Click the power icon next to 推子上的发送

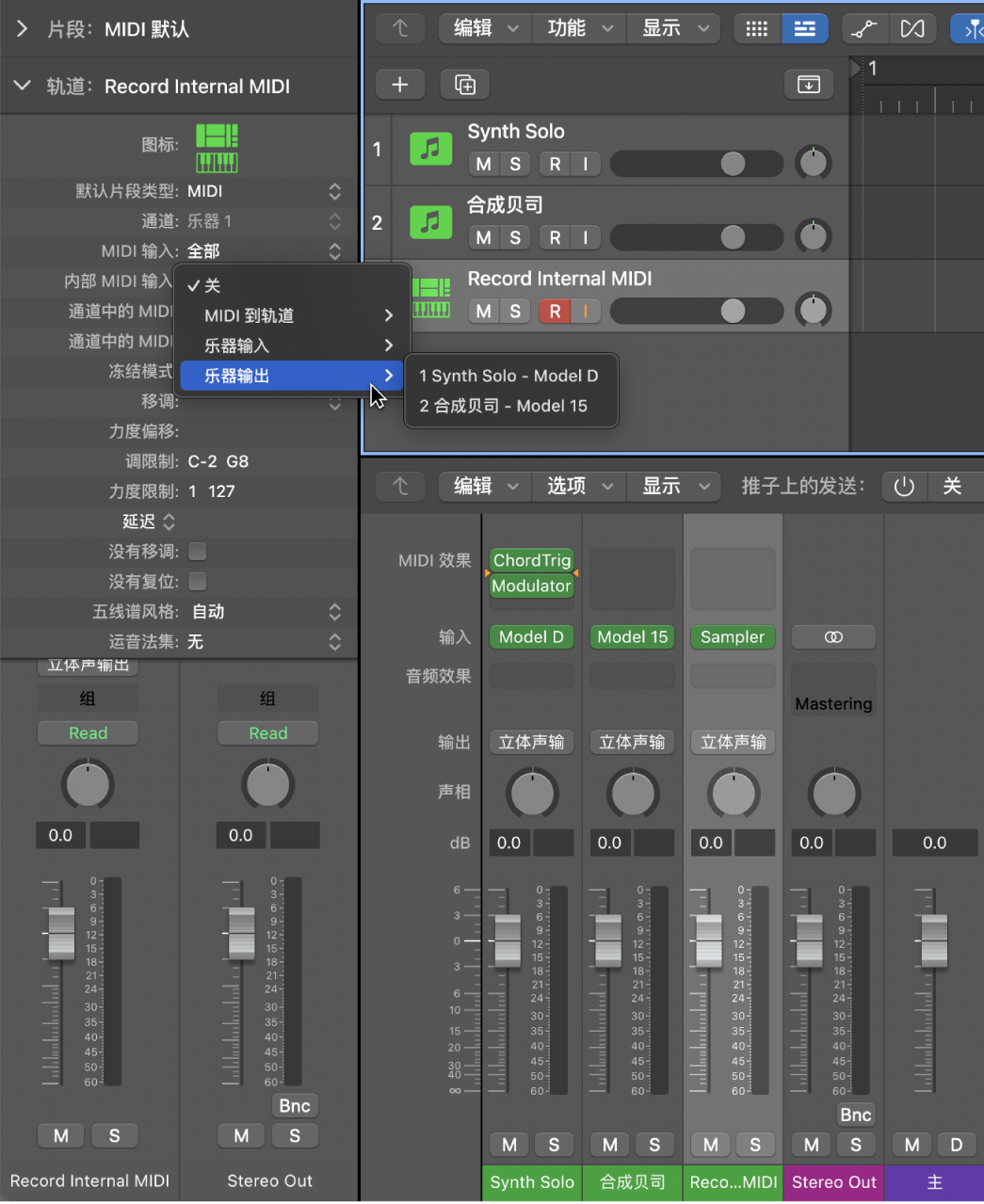(903, 487)
